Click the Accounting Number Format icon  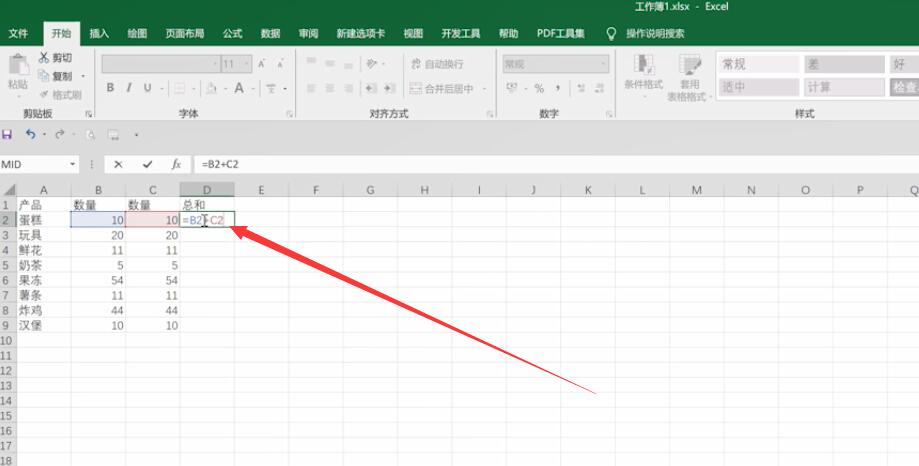tap(512, 89)
